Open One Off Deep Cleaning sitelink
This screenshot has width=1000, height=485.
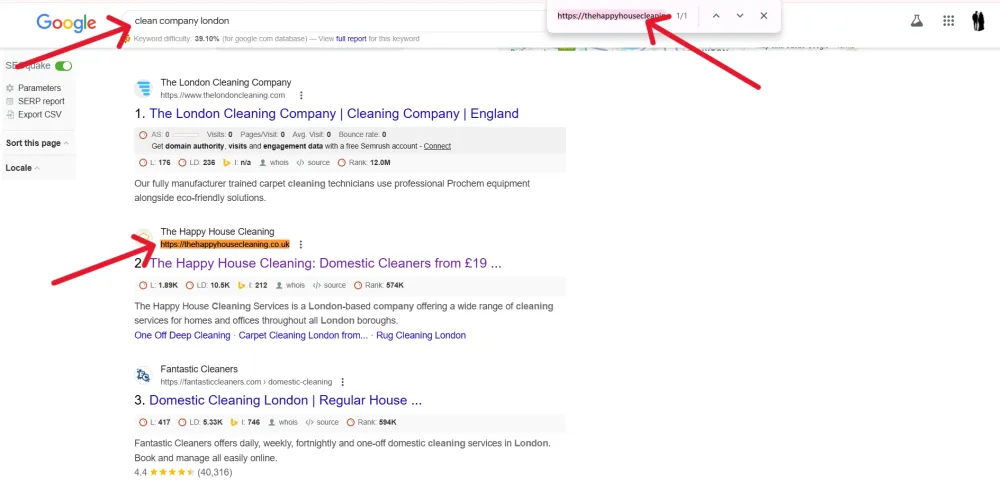(182, 335)
